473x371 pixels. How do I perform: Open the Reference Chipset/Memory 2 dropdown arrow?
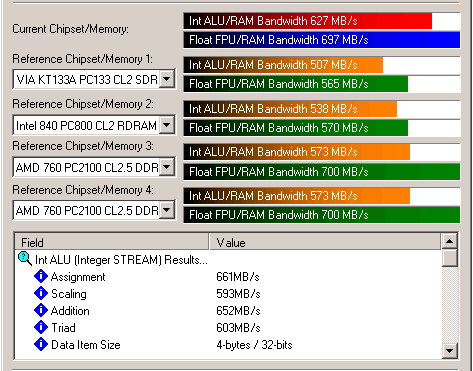[x=167, y=125]
